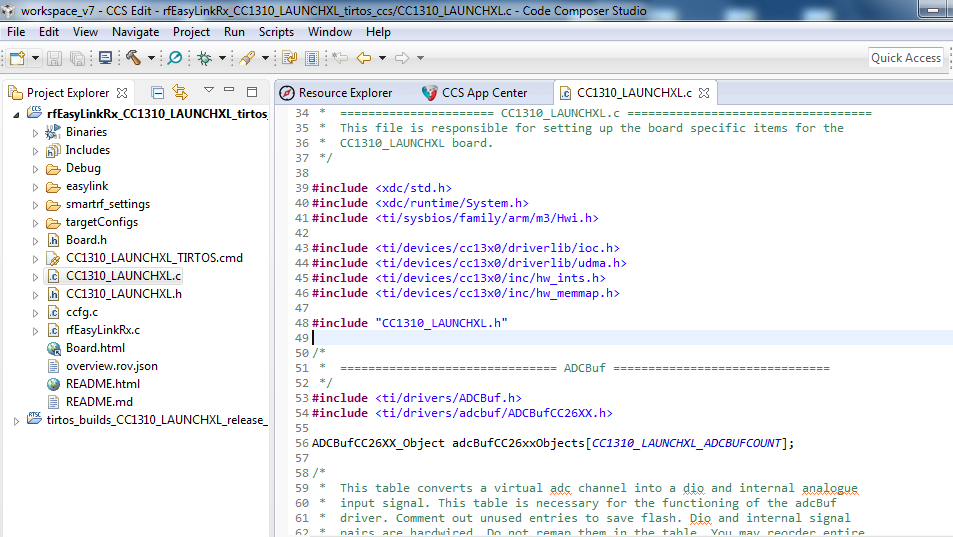Select Board.html in Project Explorer
This screenshot has width=953, height=537.
(95, 347)
